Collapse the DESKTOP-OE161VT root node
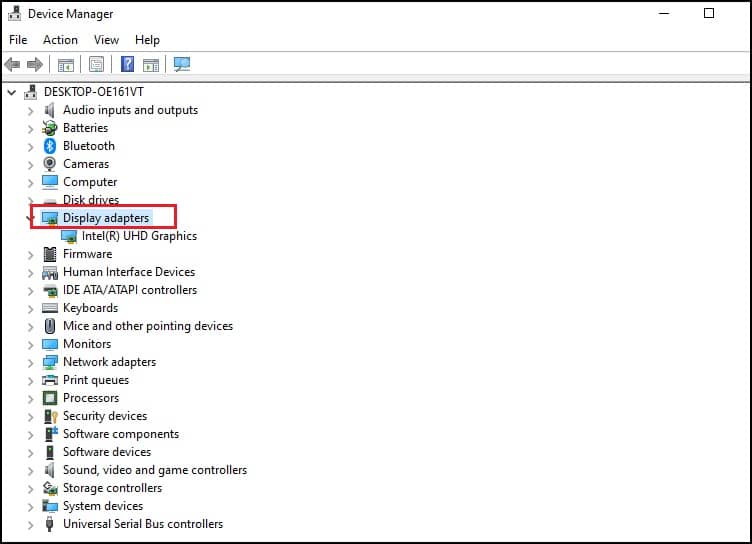The height and width of the screenshot is (544, 752). [12, 92]
